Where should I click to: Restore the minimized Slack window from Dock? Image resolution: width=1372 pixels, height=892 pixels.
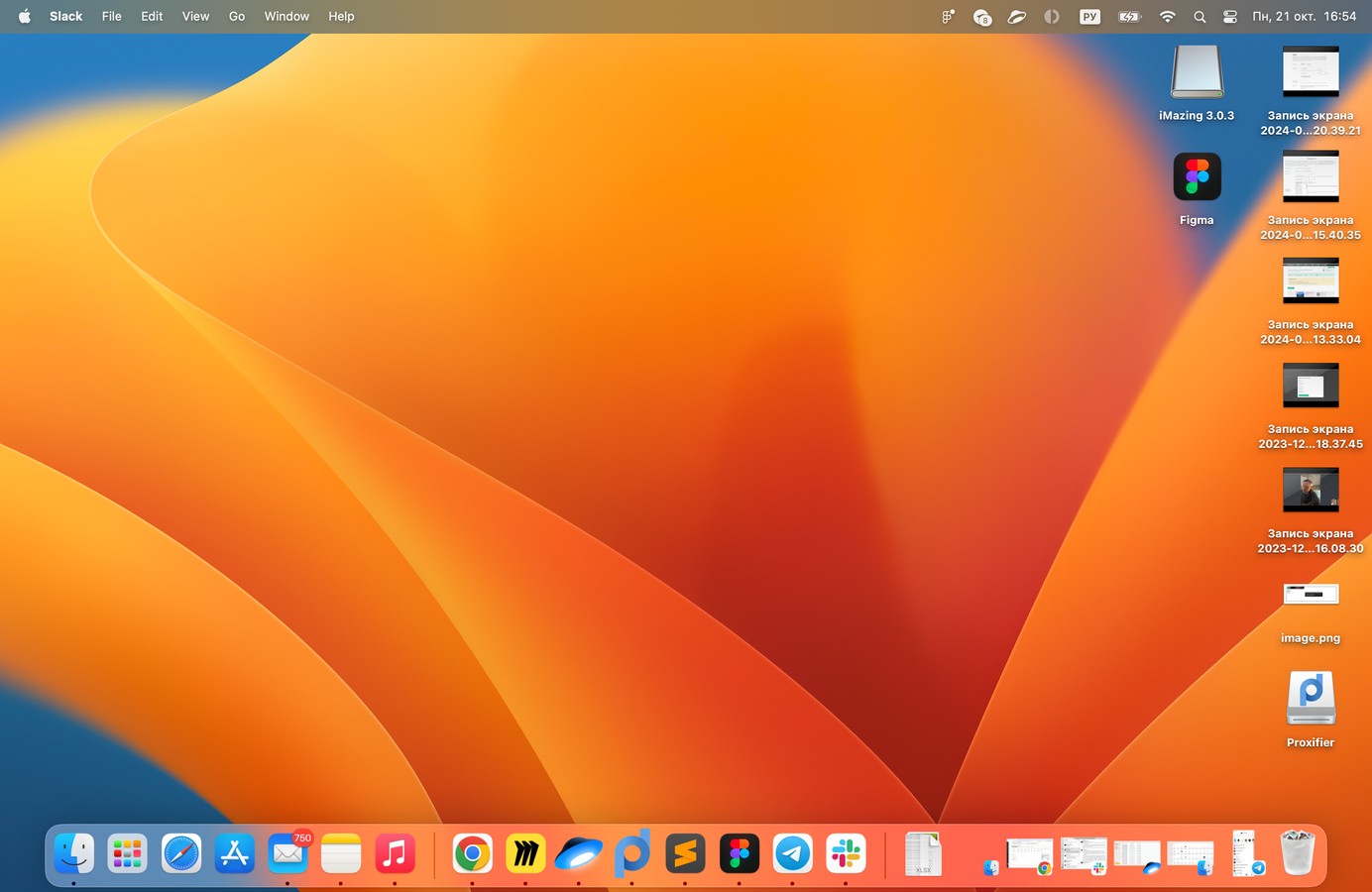[1084, 856]
